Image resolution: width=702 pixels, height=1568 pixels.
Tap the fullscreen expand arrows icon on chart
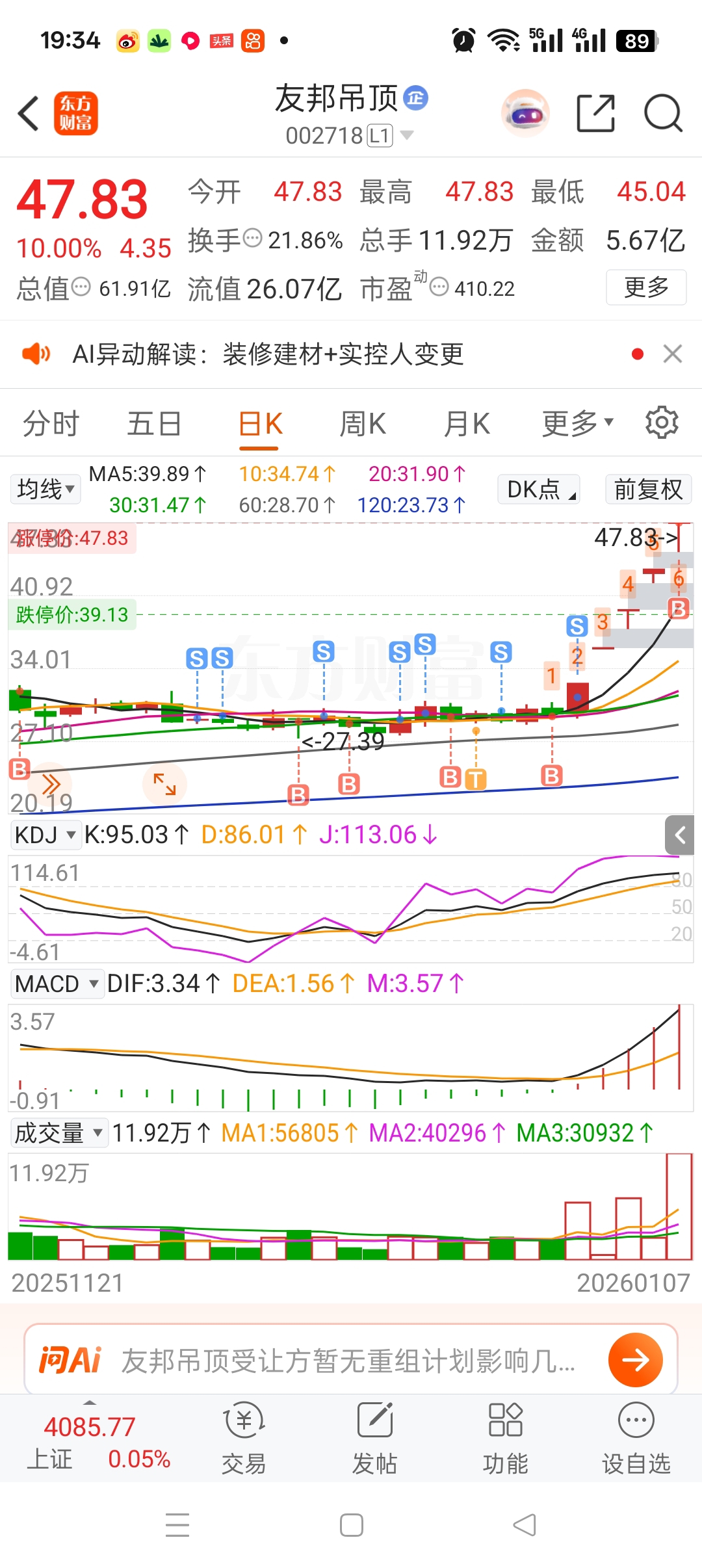[x=164, y=784]
